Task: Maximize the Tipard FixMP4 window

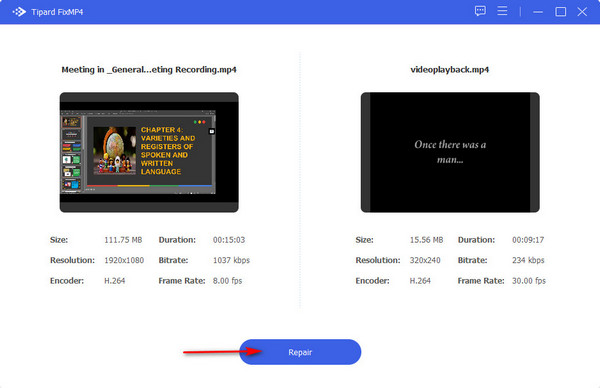Action: pyautogui.click(x=561, y=12)
